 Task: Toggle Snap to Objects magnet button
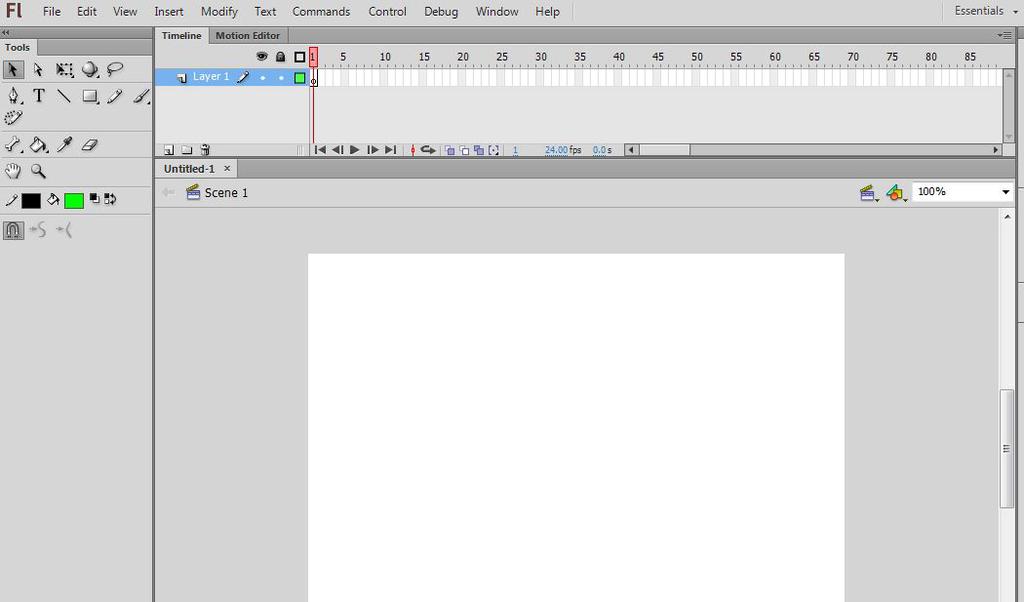[x=14, y=230]
